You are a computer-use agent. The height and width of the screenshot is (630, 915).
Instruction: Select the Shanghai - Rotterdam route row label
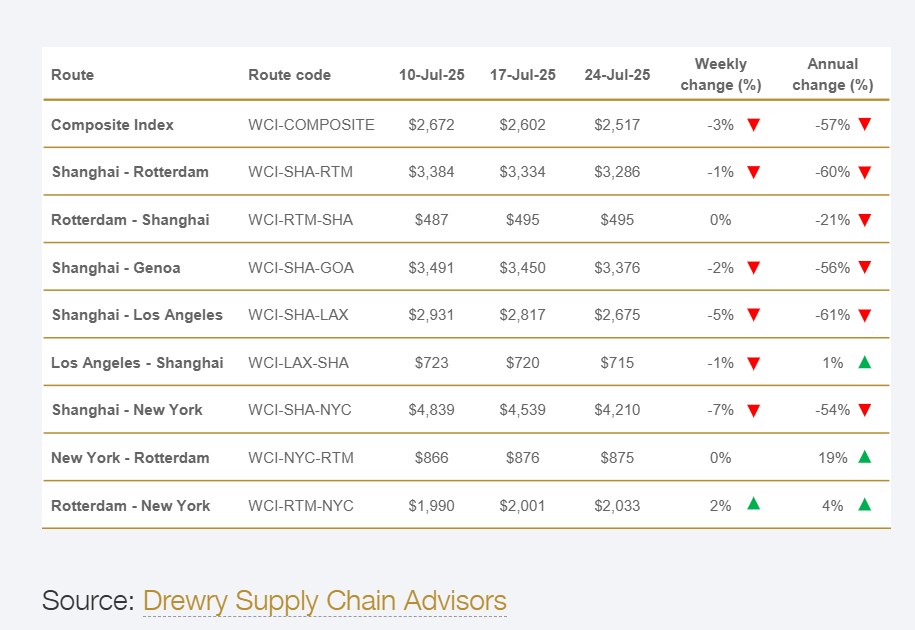coord(130,172)
